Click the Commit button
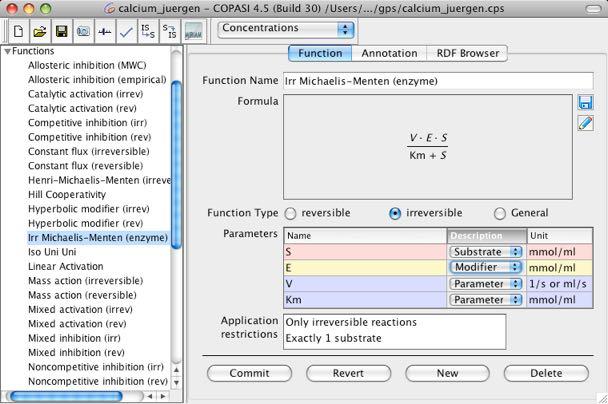This screenshot has width=608, height=404. 249,373
